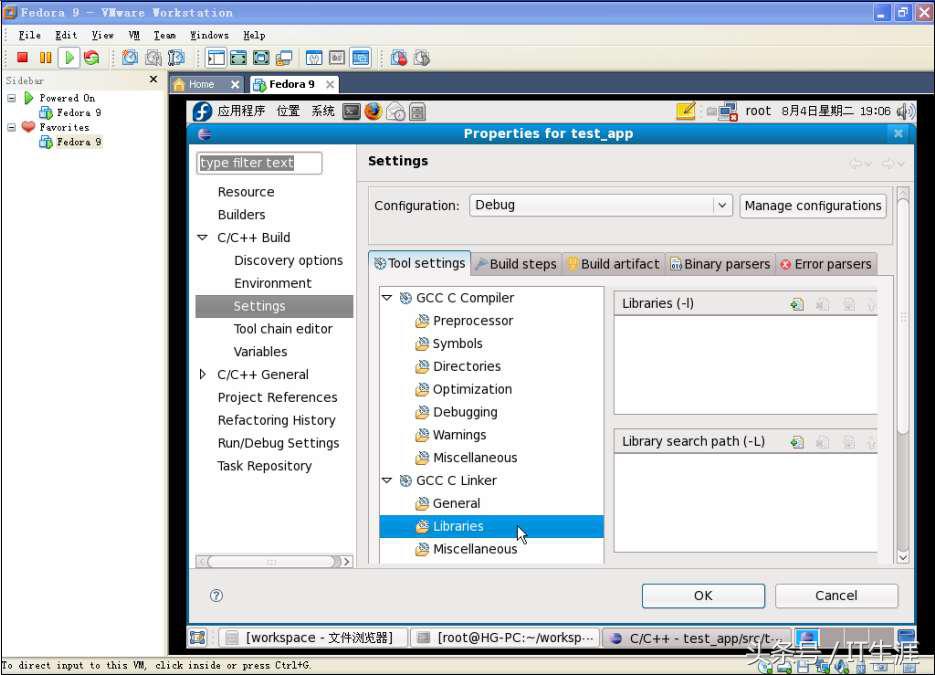Viewport: 935px width, 675px height.
Task: Suspend the VM with the pause icon
Action: tap(45, 58)
